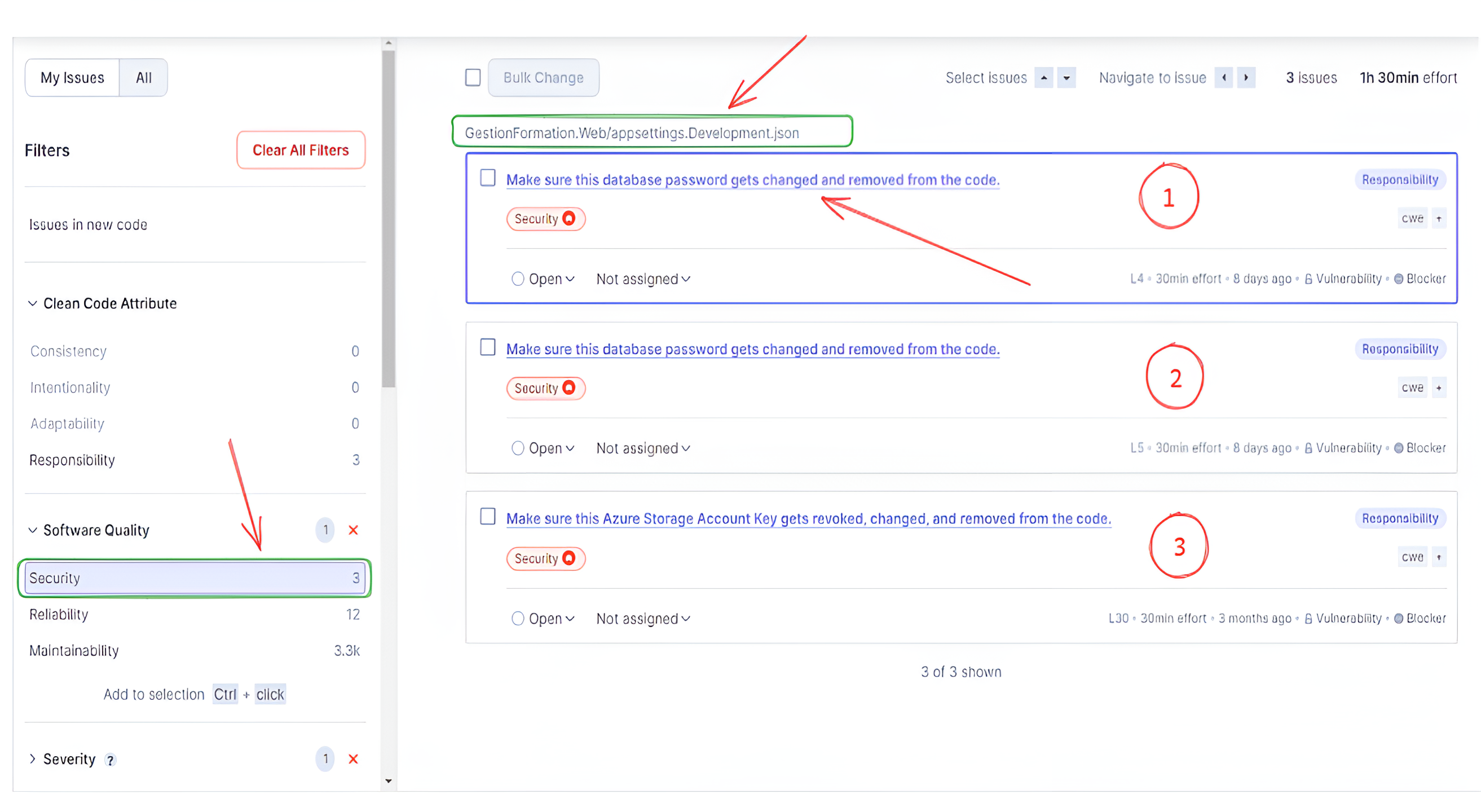1481x812 pixels.
Task: Open 'Not assigned' dropdown on second issue
Action: (643, 448)
